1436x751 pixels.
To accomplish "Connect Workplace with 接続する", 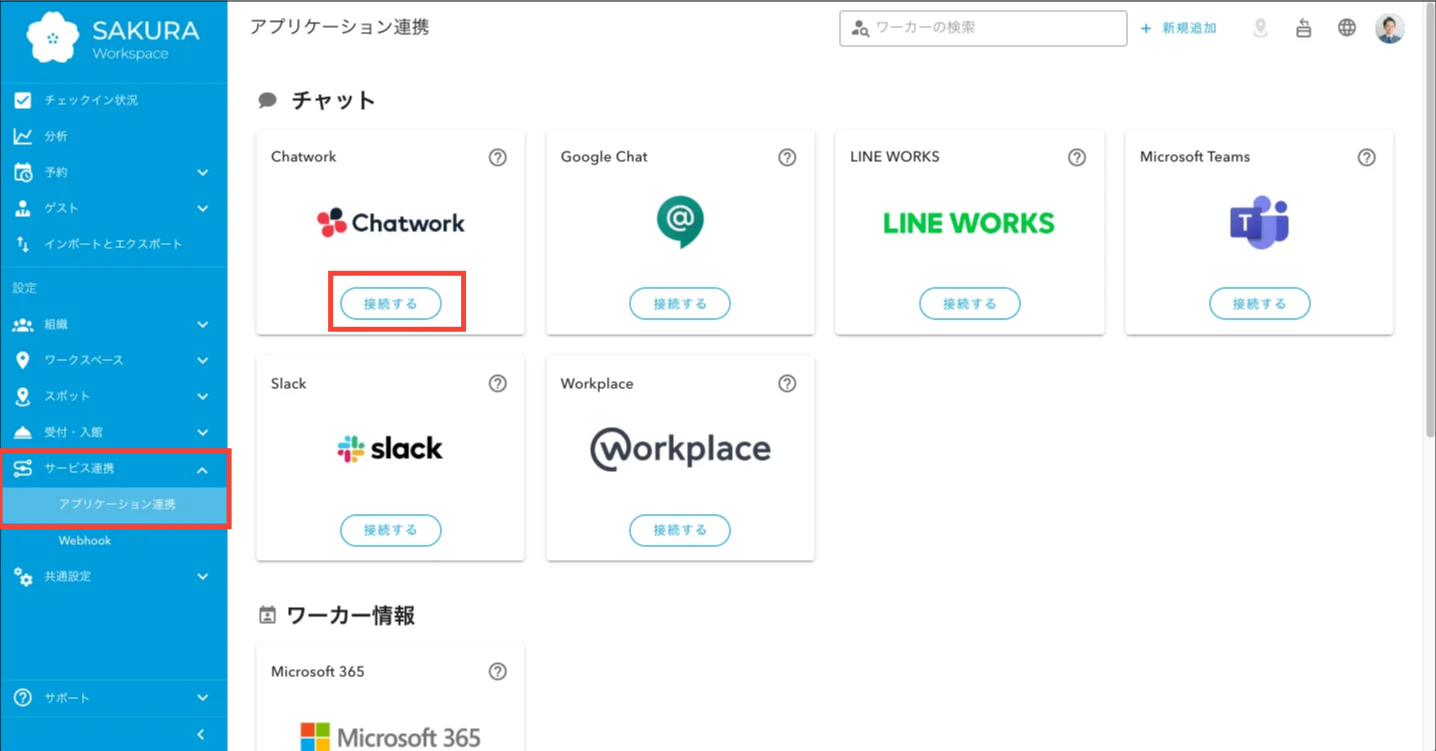I will [x=680, y=530].
